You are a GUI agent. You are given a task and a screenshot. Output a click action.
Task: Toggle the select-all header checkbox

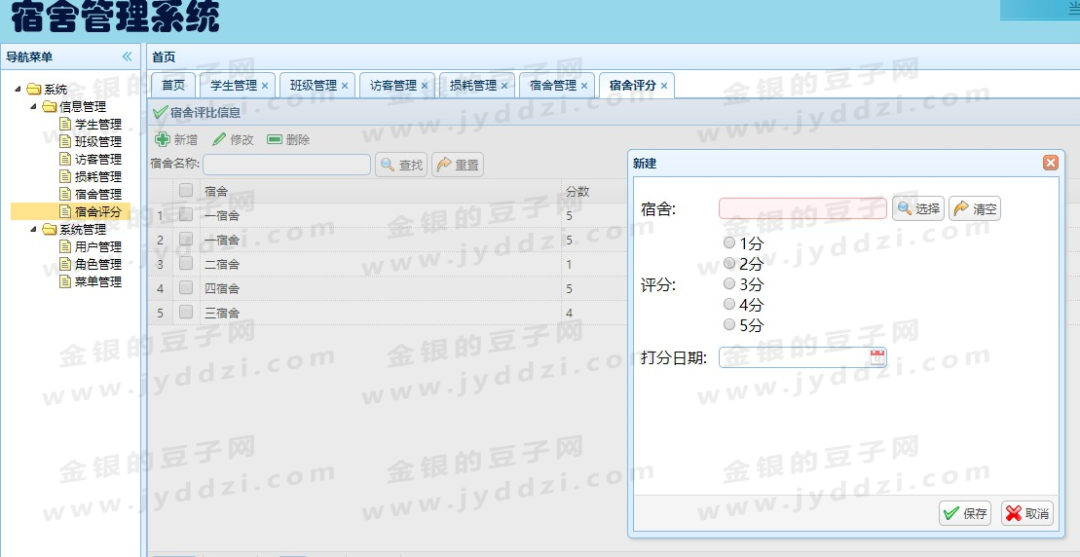(186, 191)
